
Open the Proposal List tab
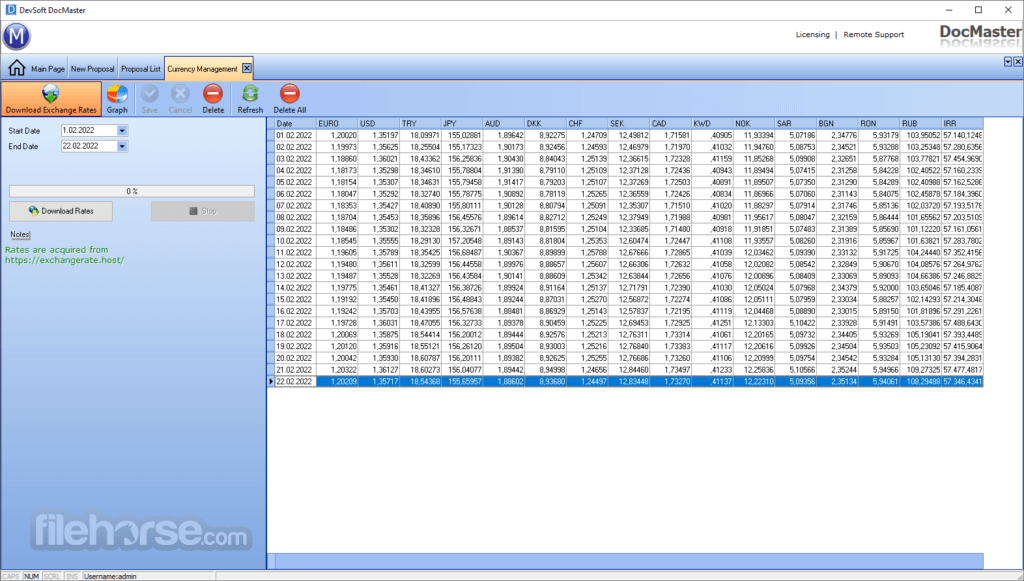pyautogui.click(x=140, y=69)
